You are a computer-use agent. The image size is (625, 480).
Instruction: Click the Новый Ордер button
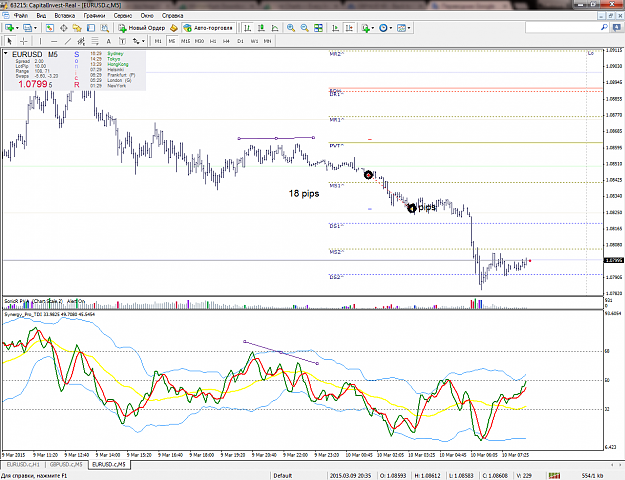[x=142, y=28]
